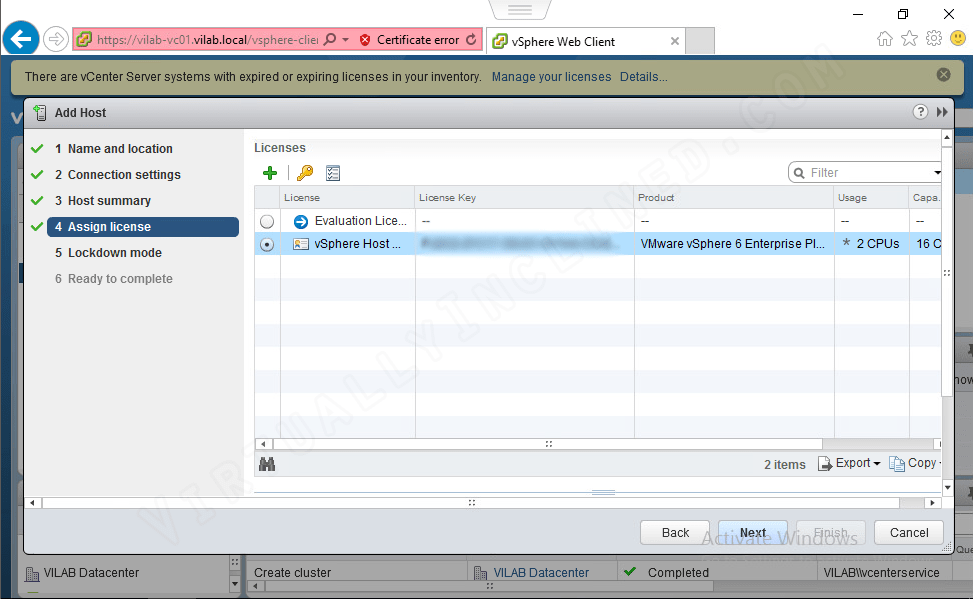Select the vSphere Host license radio button
The width and height of the screenshot is (973, 599).
pyautogui.click(x=267, y=243)
